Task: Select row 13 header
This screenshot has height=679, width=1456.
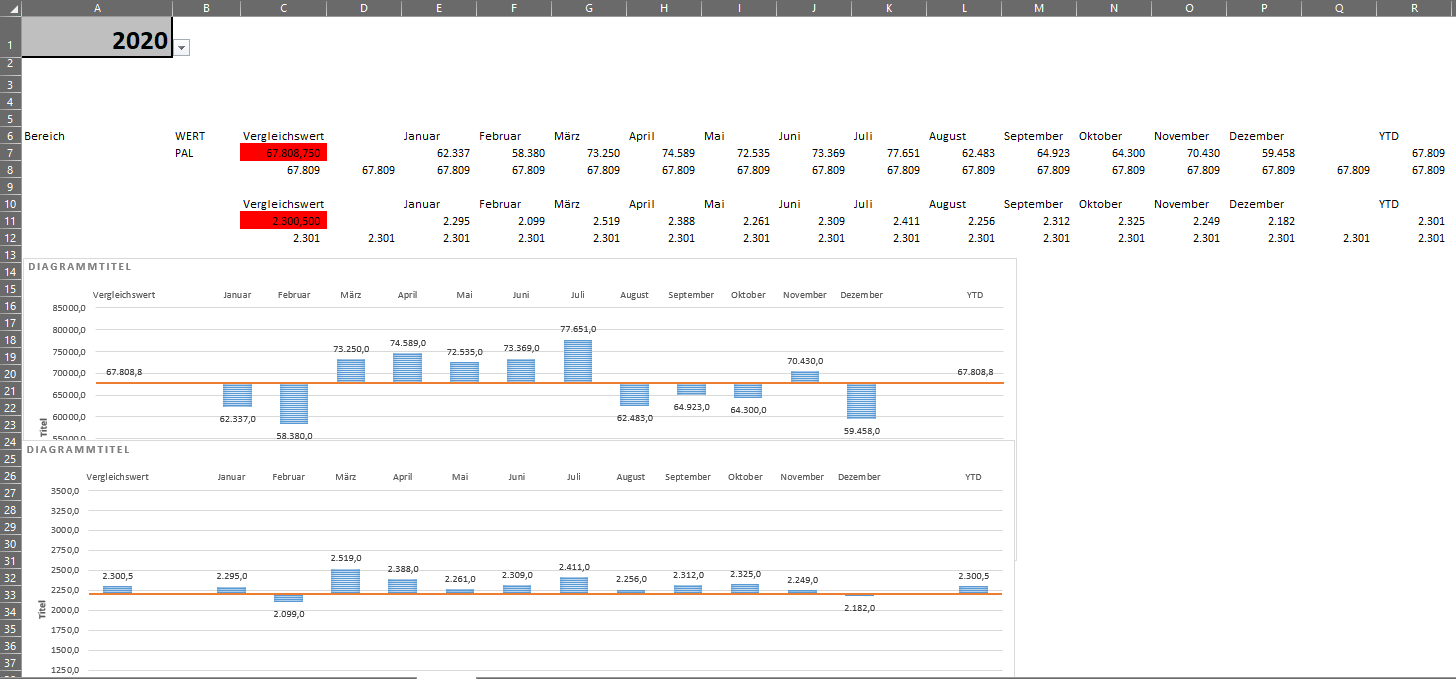Action: 10,255
